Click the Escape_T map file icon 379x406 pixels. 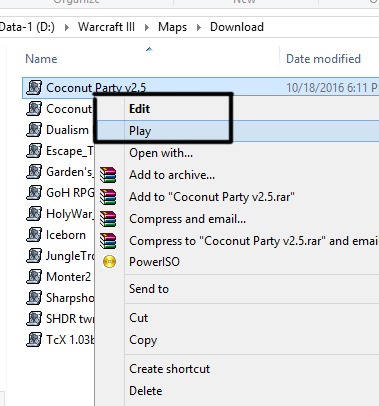(34, 151)
